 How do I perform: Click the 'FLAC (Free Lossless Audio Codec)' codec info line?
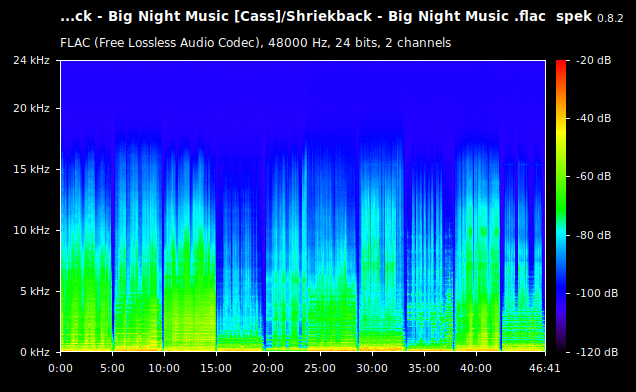[x=256, y=43]
